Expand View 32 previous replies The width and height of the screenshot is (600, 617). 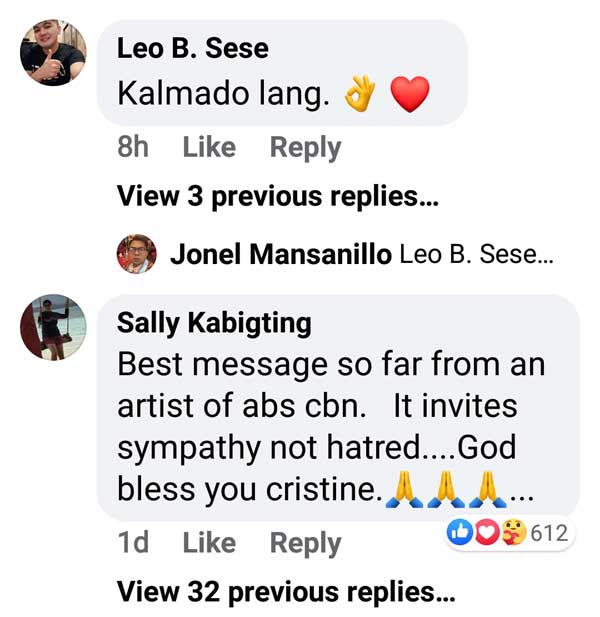285,592
